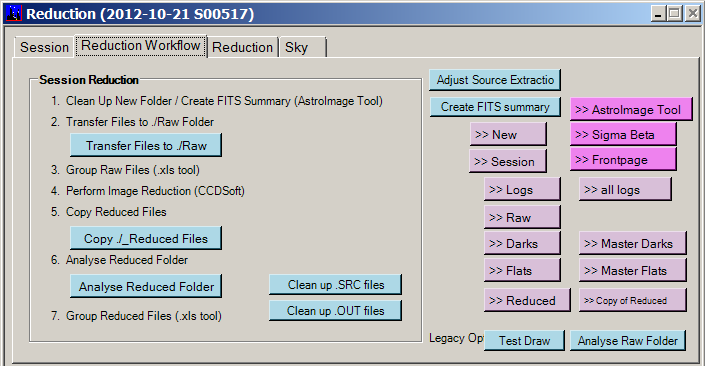This screenshot has width=705, height=366.
Task: Click the Test Draw button
Action: point(524,340)
